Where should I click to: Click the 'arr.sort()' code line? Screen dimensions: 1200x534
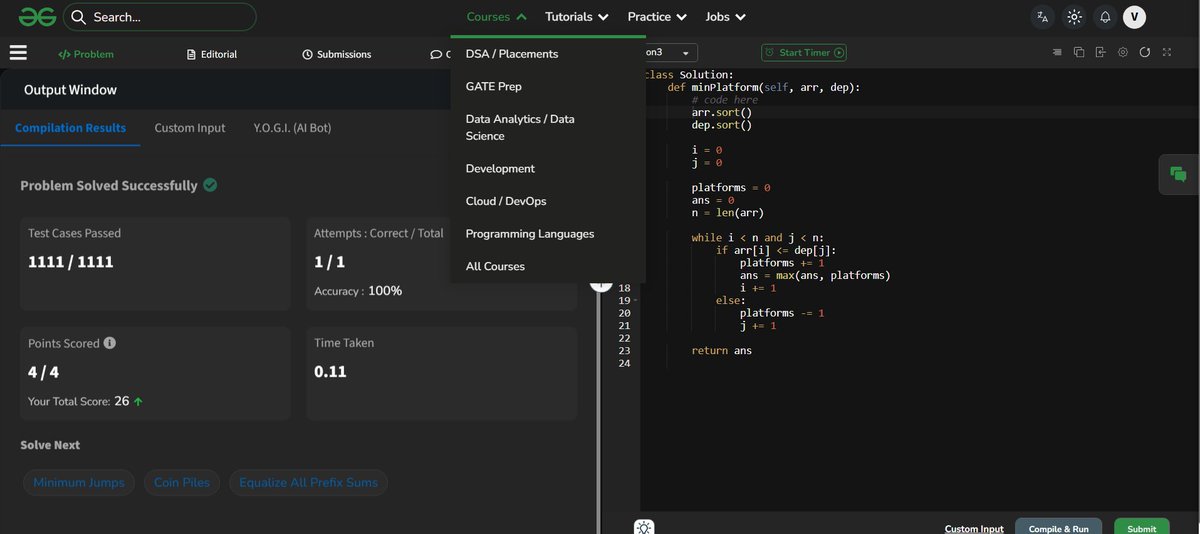point(722,113)
